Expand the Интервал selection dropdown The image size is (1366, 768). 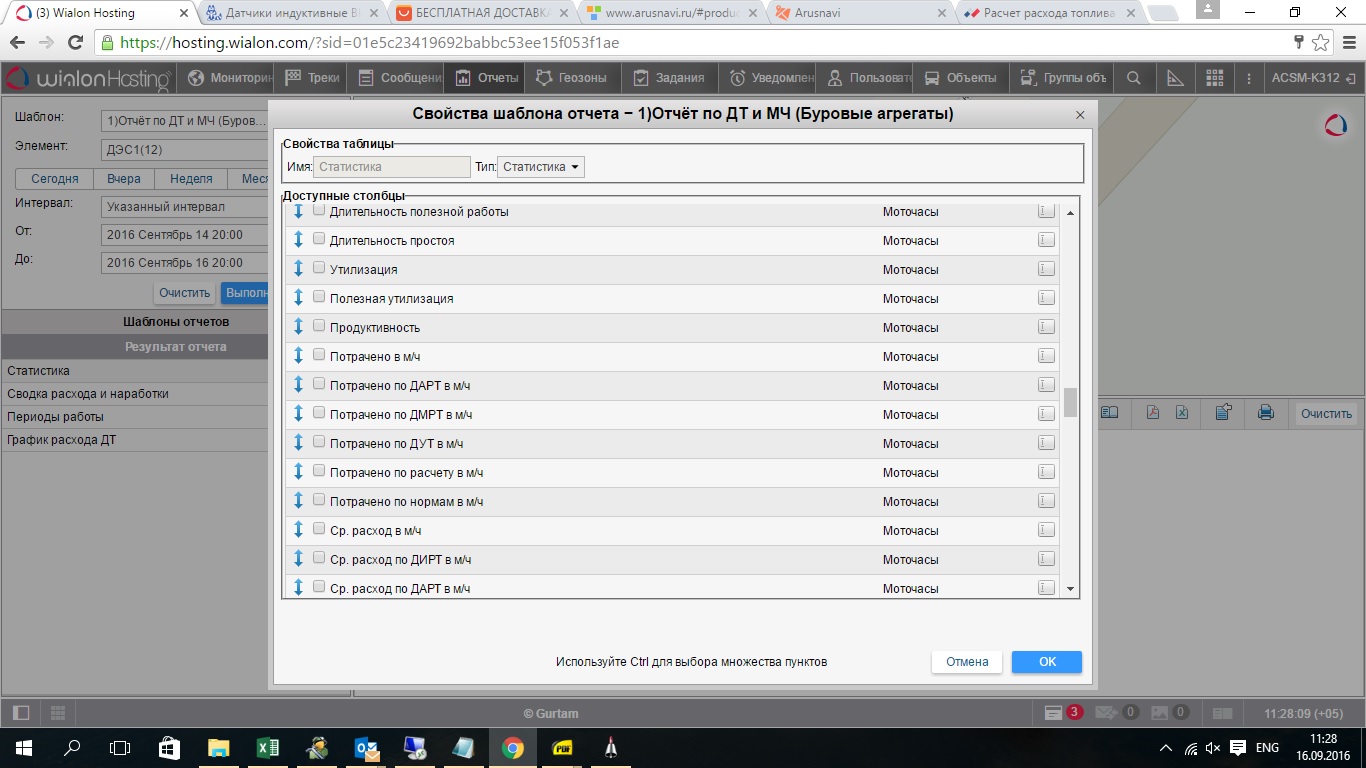185,207
